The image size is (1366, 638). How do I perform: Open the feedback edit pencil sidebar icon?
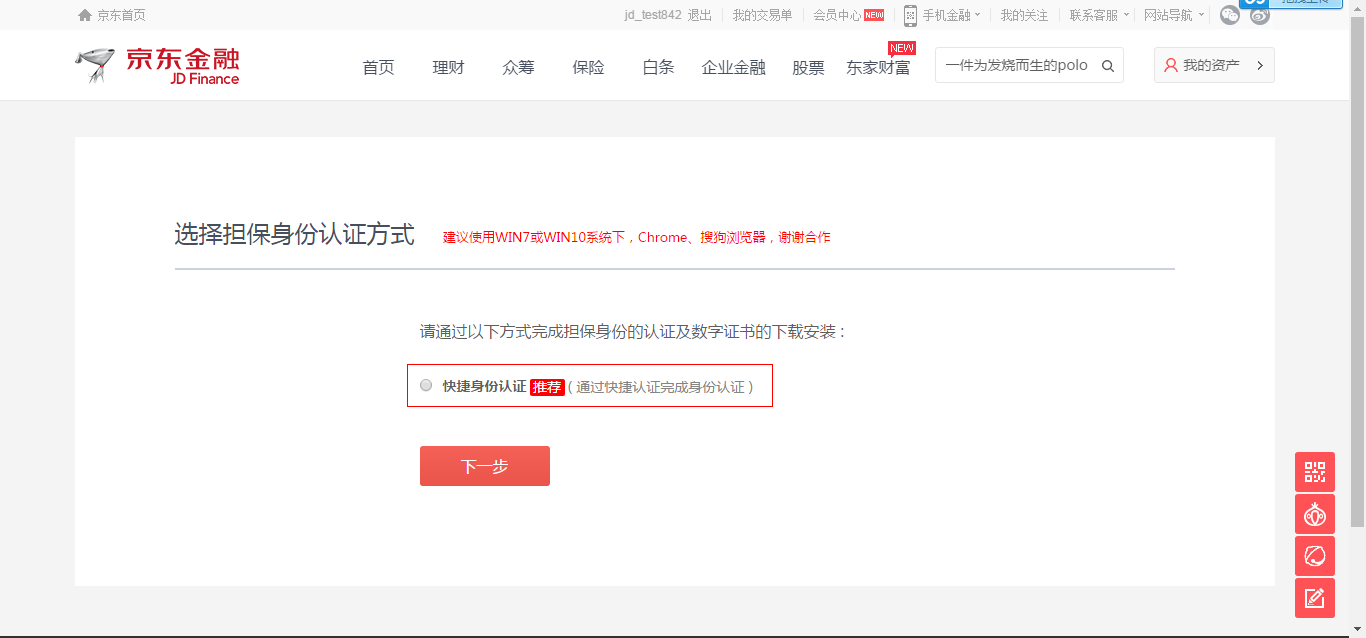pos(1314,598)
